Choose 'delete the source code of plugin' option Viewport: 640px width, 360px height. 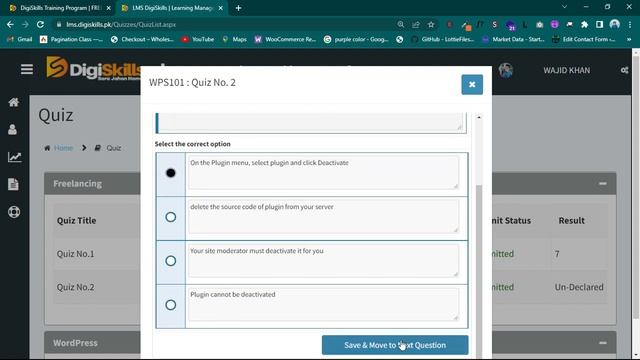point(171,217)
